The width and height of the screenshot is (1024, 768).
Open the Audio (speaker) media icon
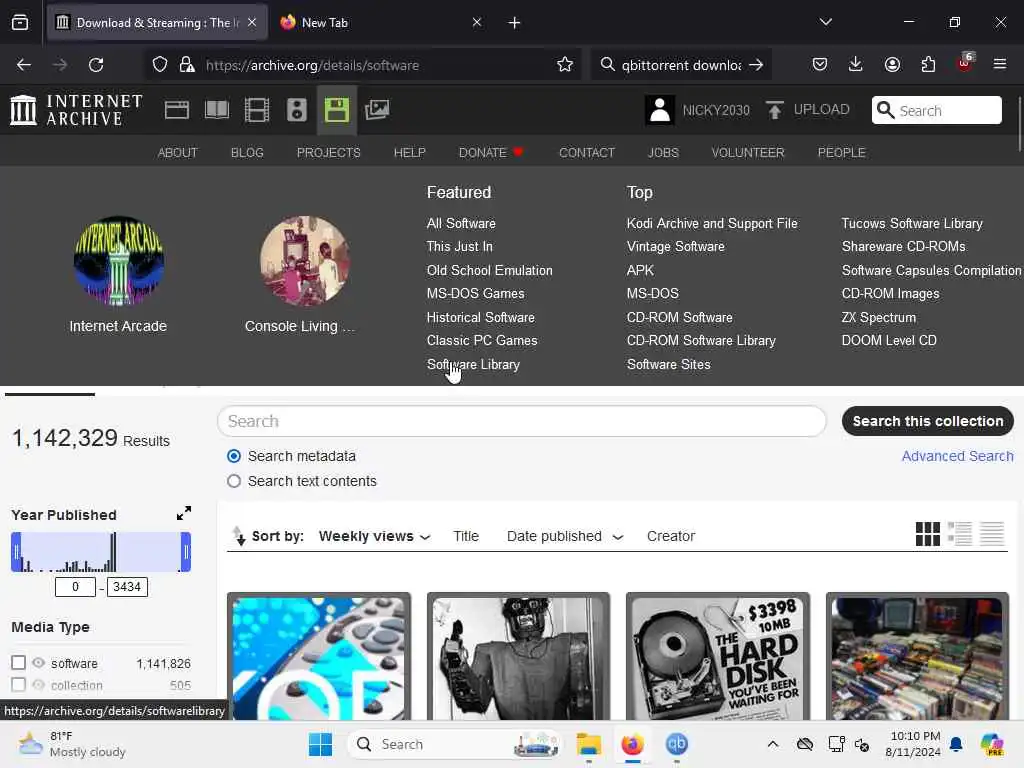point(296,110)
